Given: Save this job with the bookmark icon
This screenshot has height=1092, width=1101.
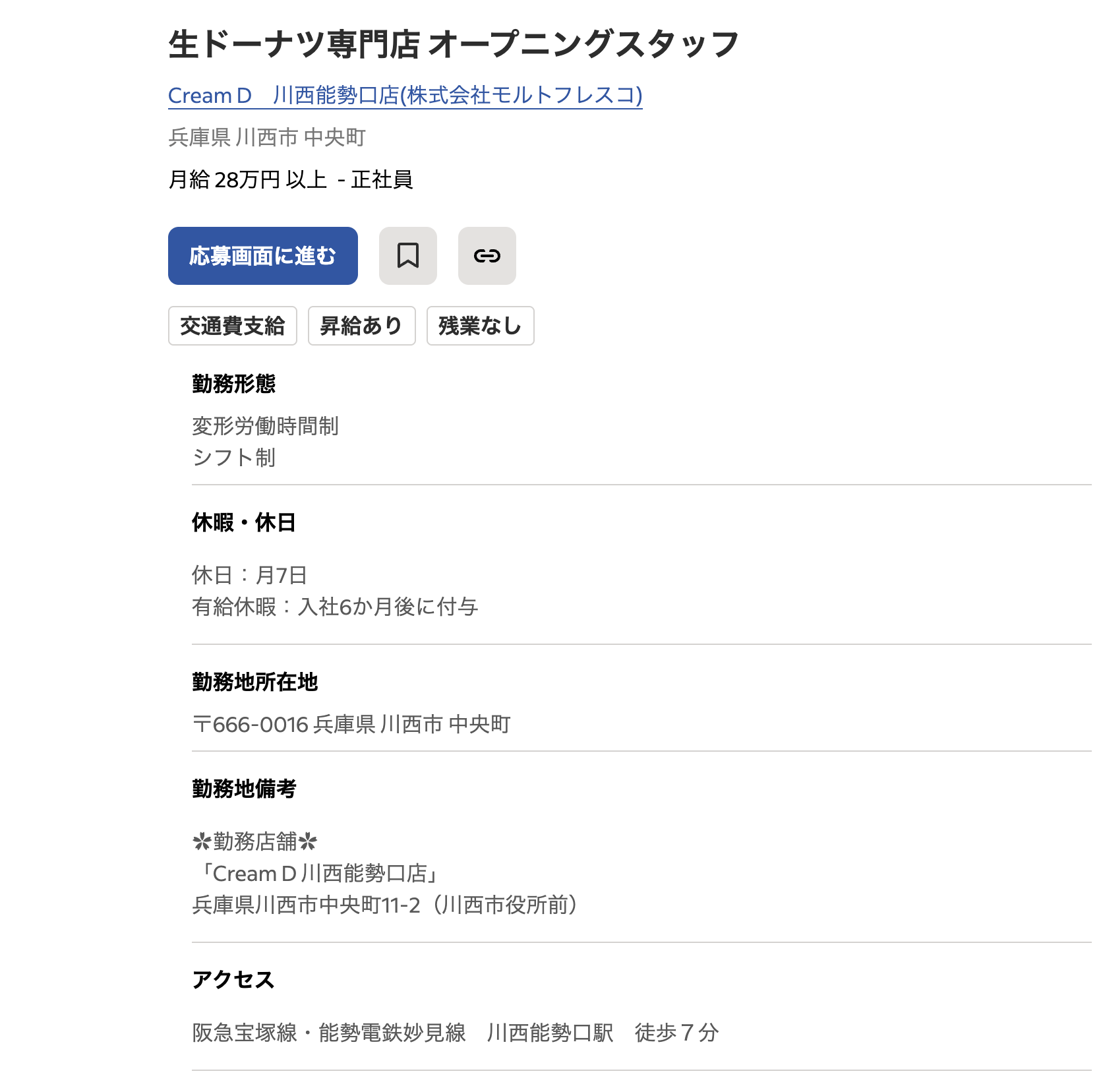Looking at the screenshot, I should click(x=407, y=256).
